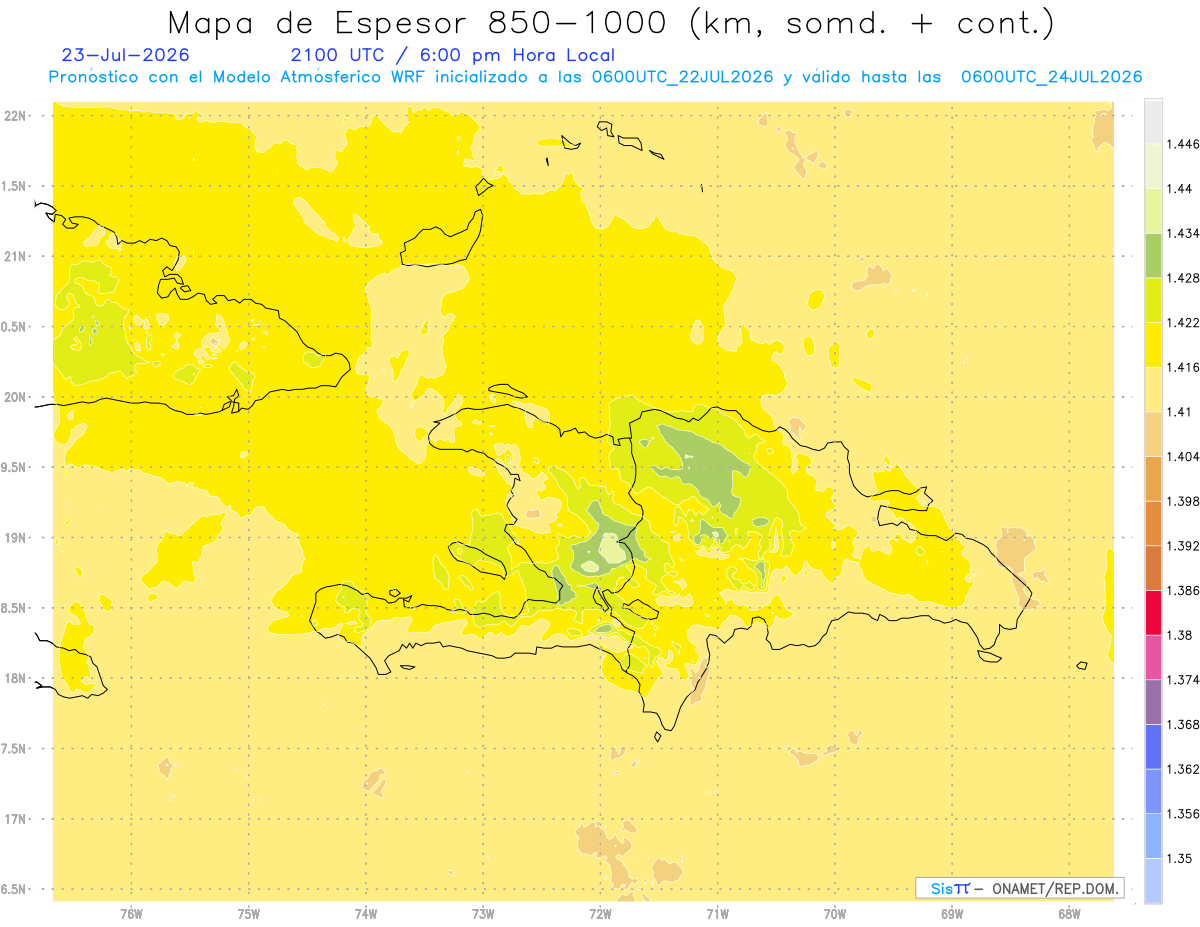This screenshot has width=1200, height=927.
Task: Select the 17N latitude axis label
Action: [x=16, y=819]
